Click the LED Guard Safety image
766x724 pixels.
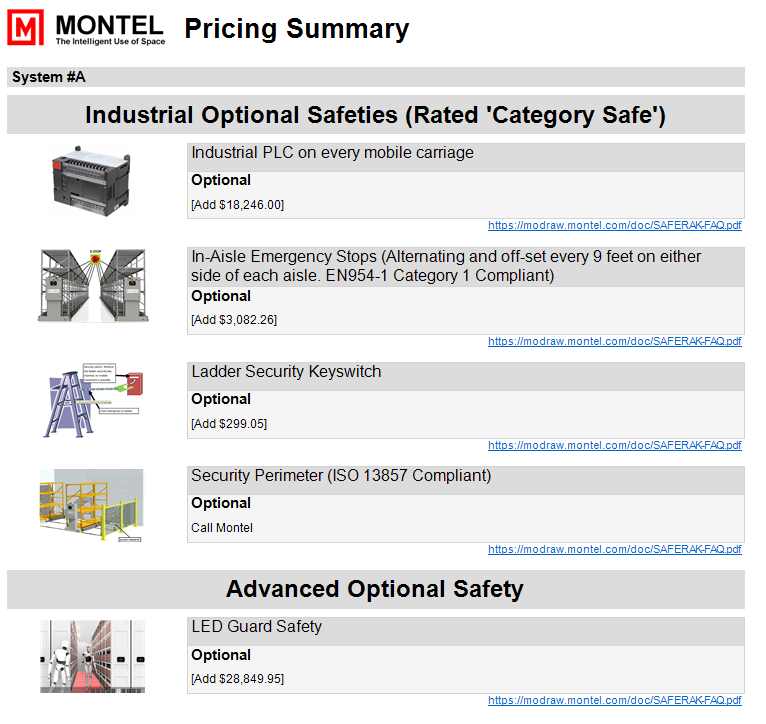point(92,656)
